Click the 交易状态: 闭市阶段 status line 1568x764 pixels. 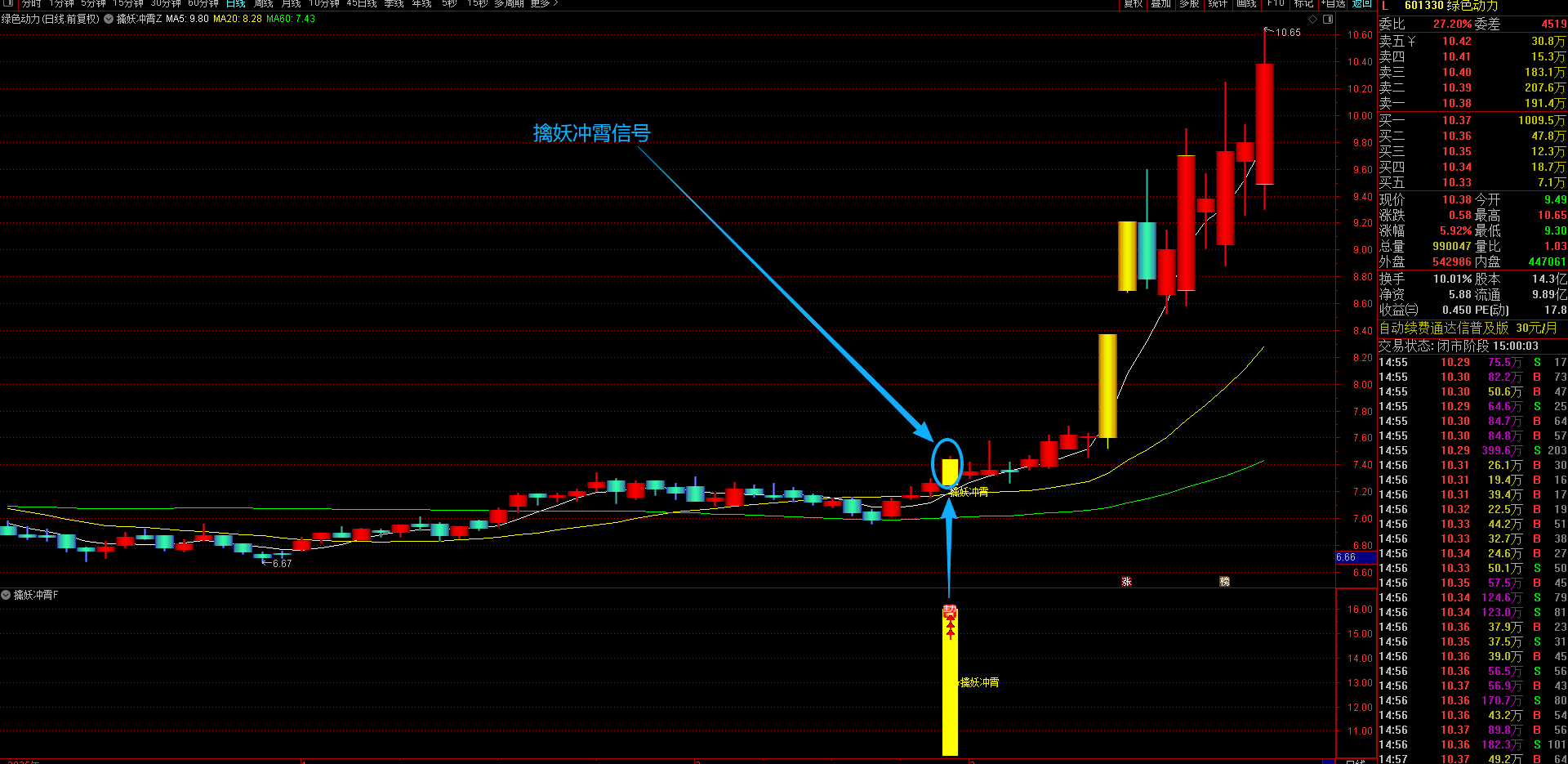tap(1459, 346)
